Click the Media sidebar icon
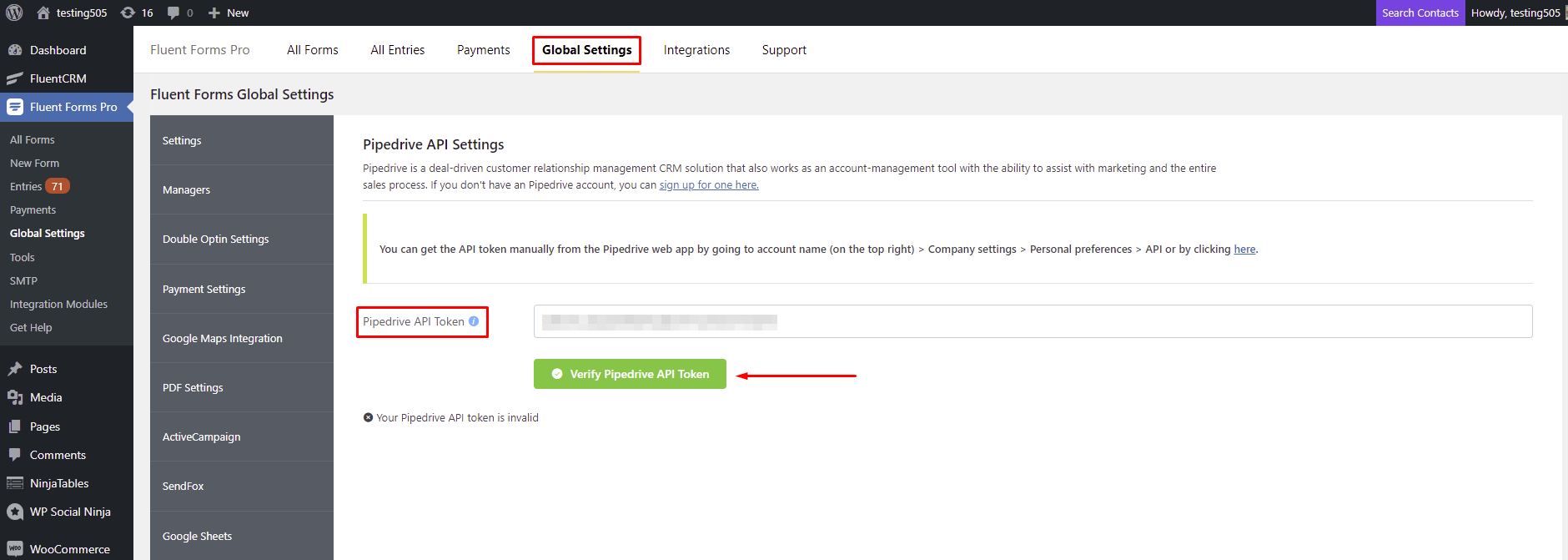1568x560 pixels. (15, 397)
